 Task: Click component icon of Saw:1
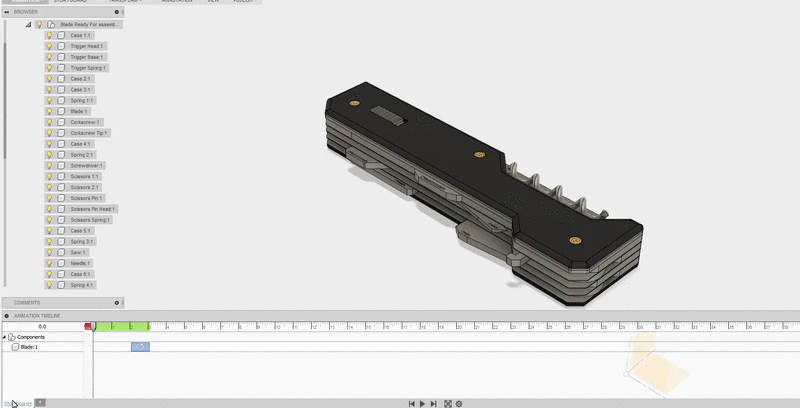[x=61, y=252]
